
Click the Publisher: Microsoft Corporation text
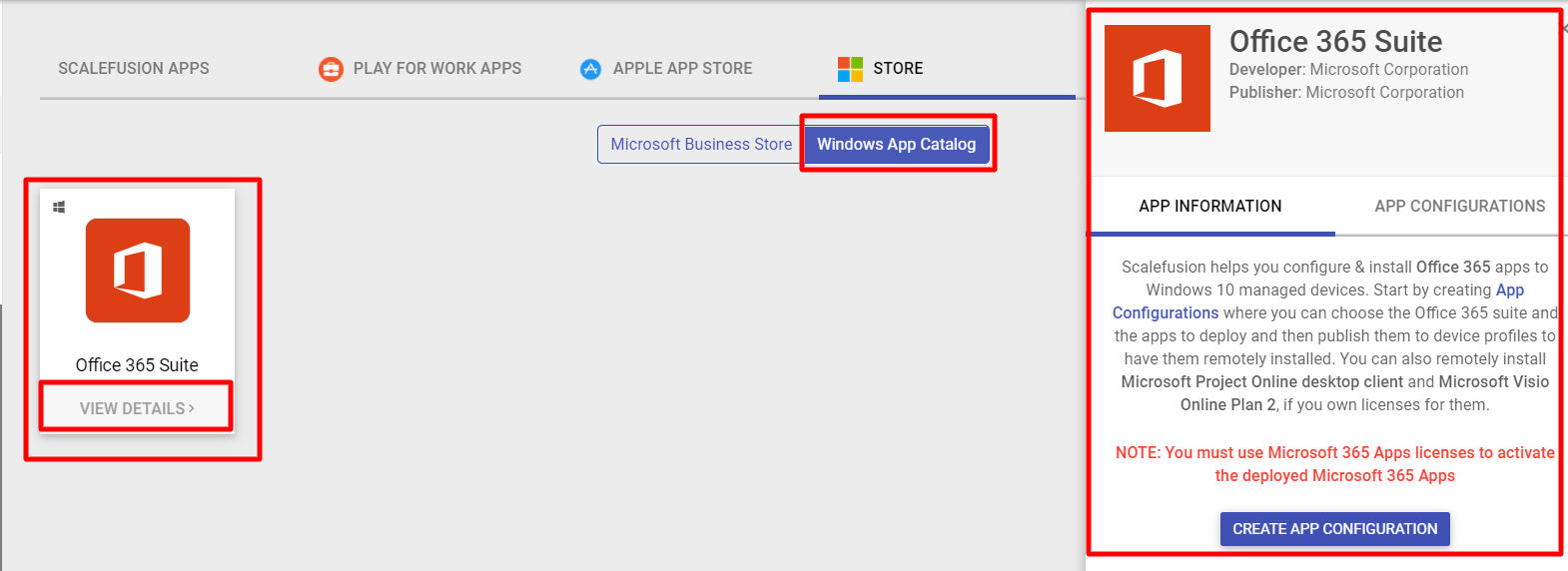point(1347,92)
